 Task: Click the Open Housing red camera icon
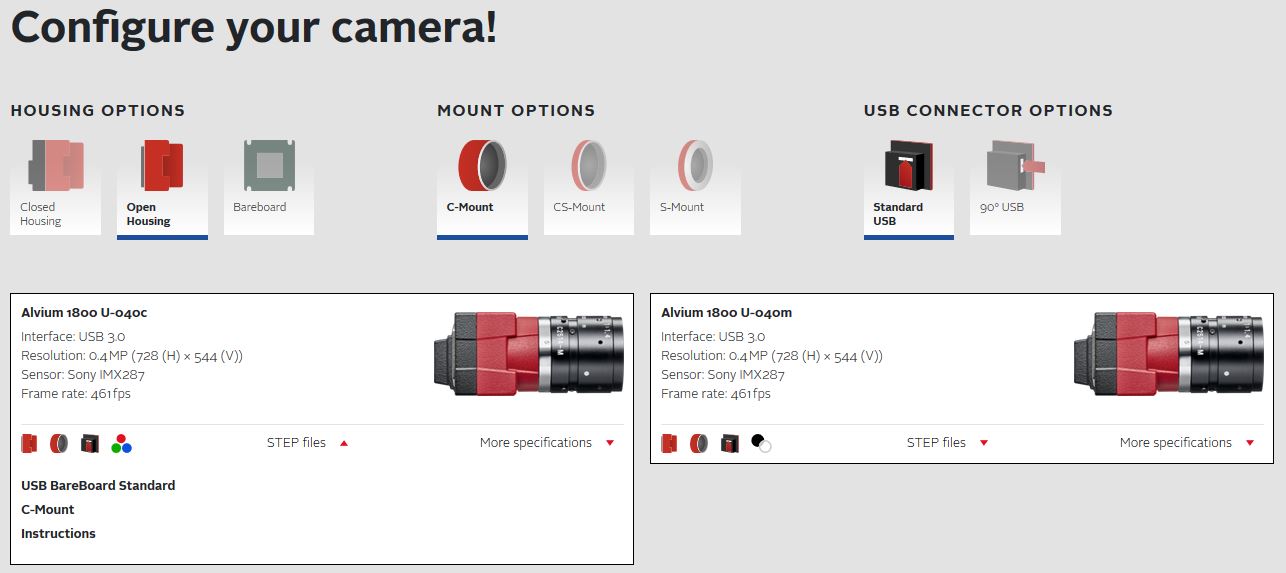coord(161,165)
